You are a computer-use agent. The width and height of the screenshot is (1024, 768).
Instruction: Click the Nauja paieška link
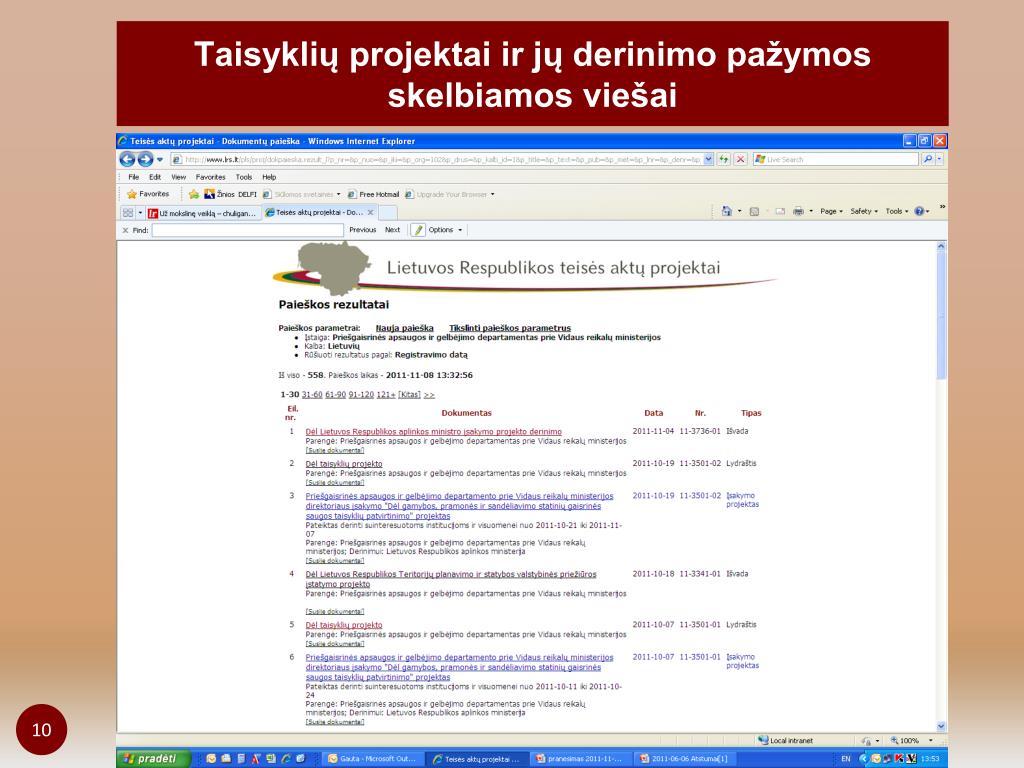[x=404, y=328]
